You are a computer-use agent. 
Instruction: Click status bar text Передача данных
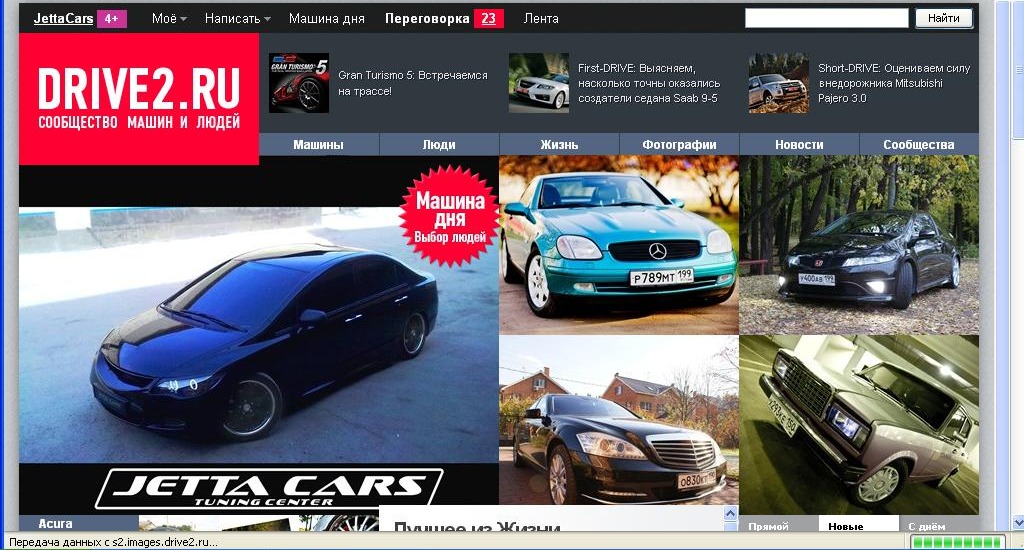[113, 542]
